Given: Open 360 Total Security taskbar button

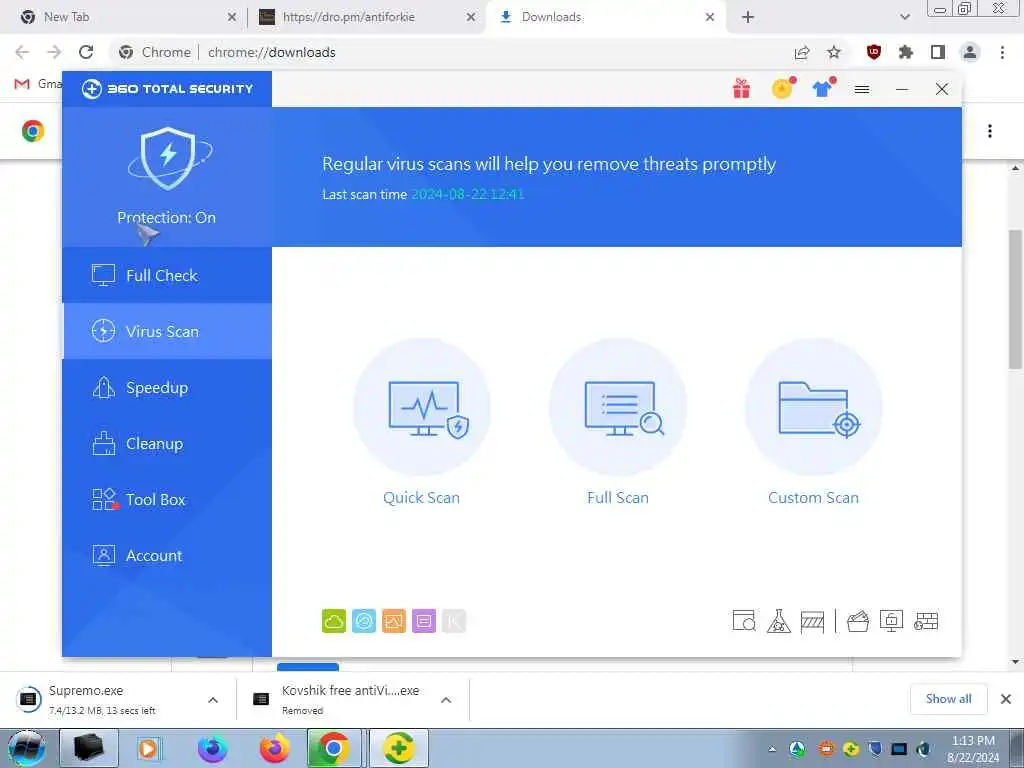Looking at the screenshot, I should tap(399, 748).
